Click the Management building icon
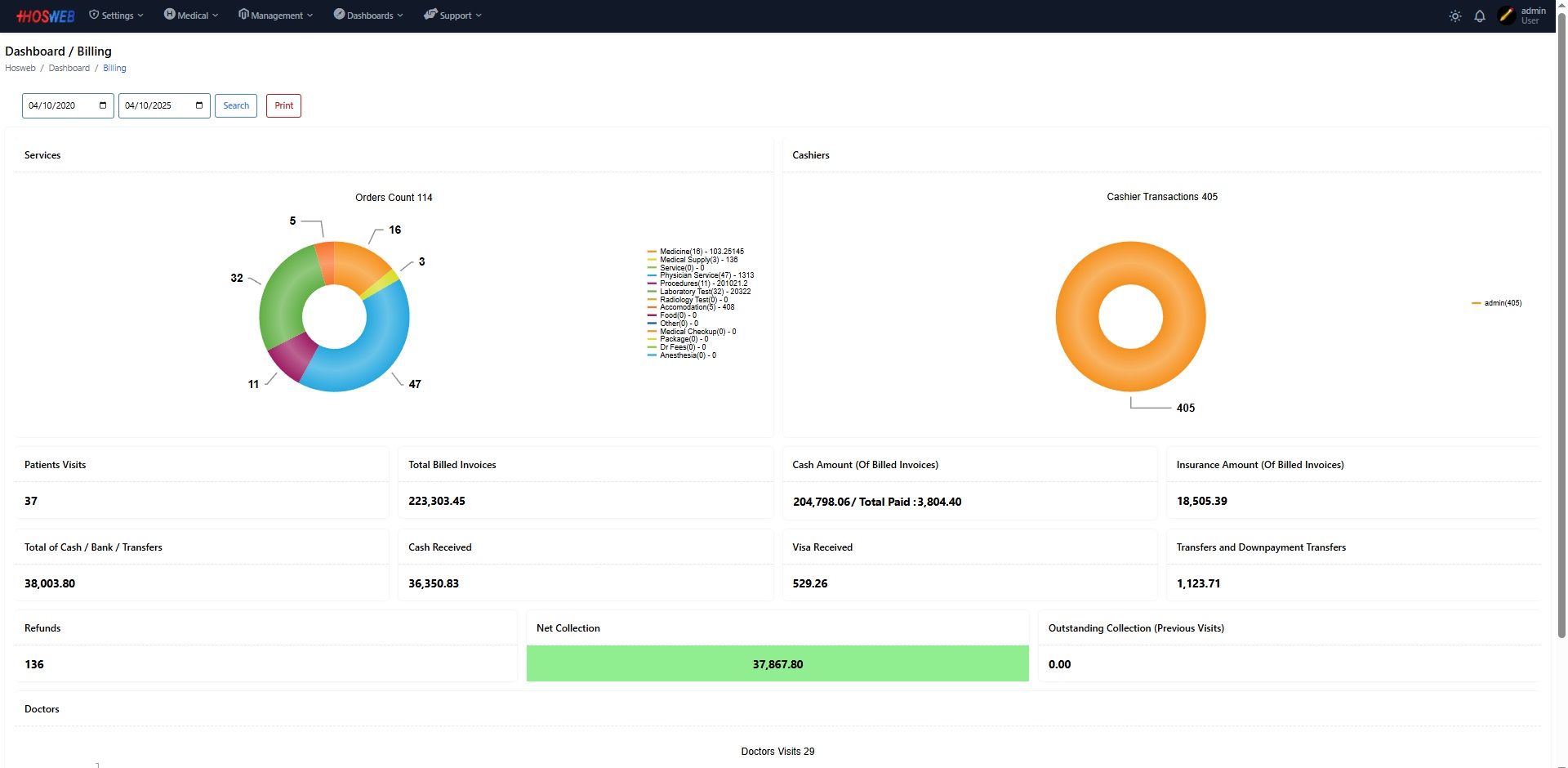Image resolution: width=1568 pixels, height=768 pixels. [243, 15]
